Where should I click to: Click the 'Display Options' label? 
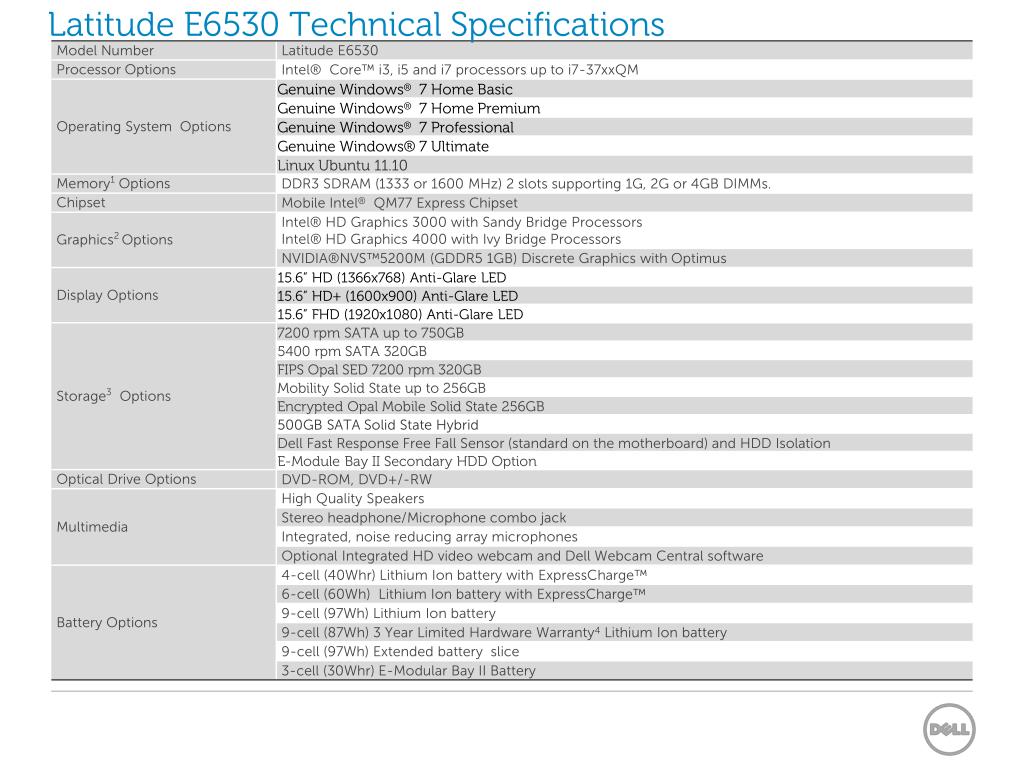107,295
